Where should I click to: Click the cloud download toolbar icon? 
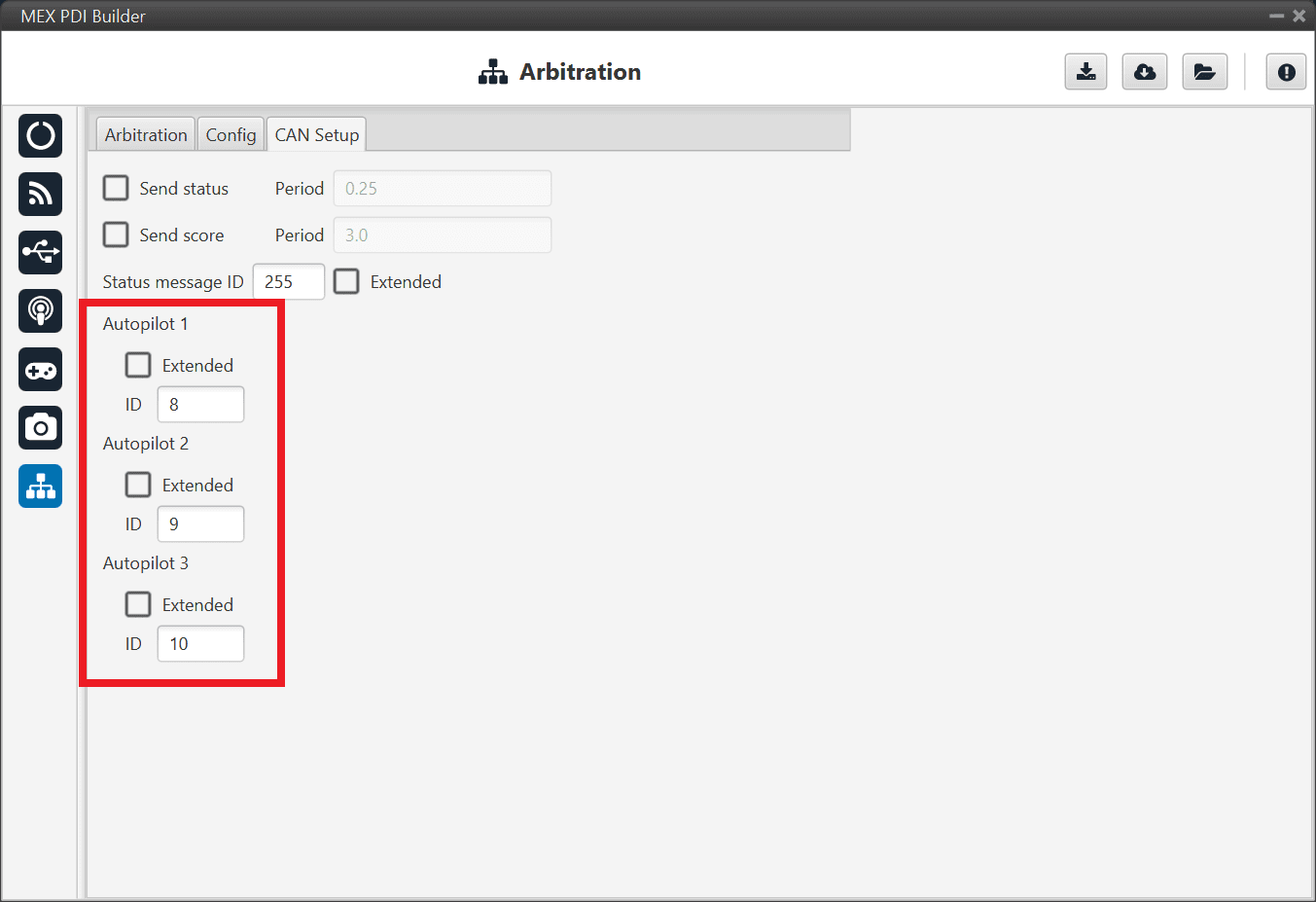coord(1145,72)
